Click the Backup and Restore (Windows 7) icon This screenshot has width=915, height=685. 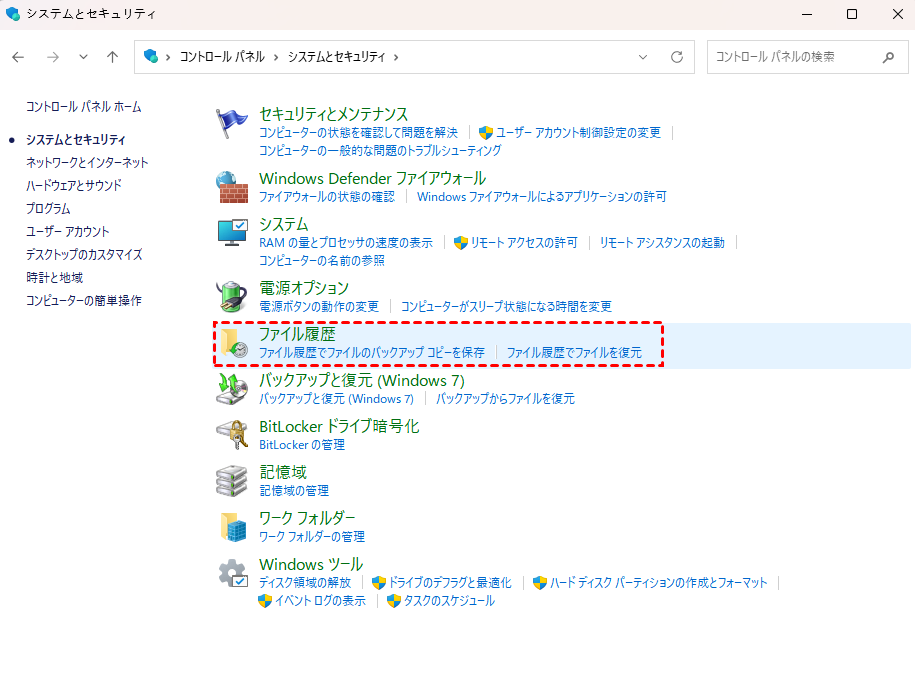[232, 389]
